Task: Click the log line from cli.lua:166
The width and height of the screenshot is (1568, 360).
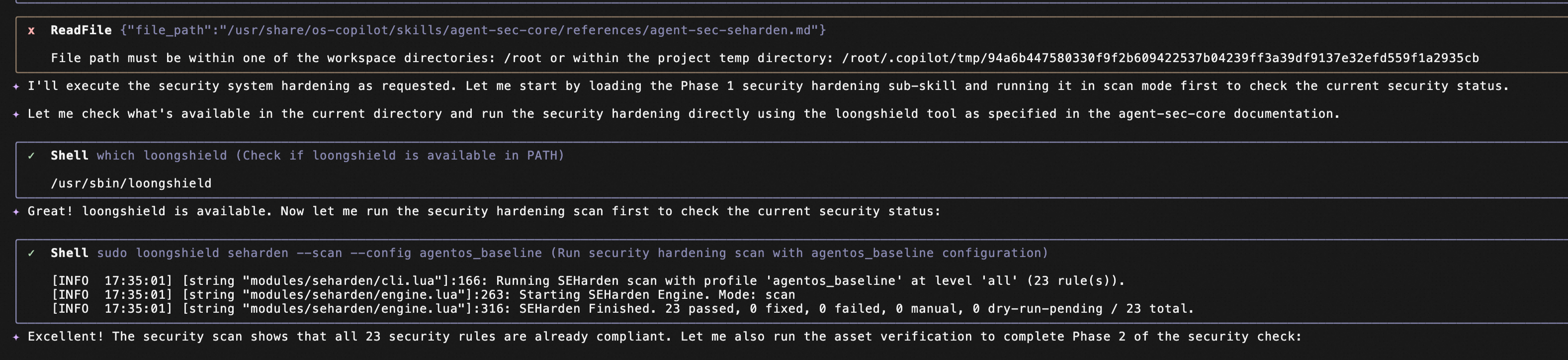Action: (588, 281)
